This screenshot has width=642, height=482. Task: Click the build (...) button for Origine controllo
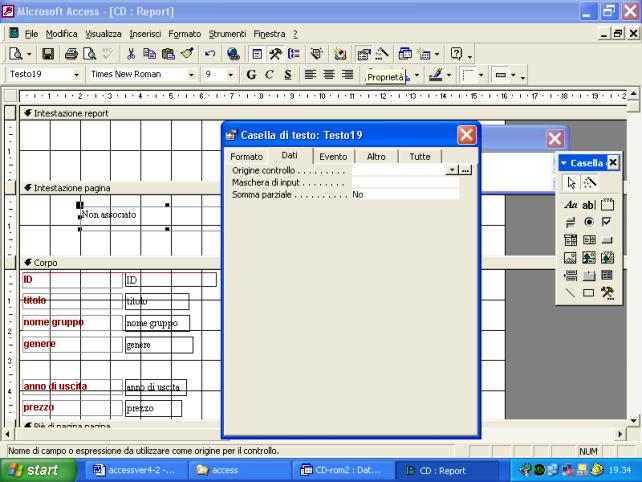point(466,170)
